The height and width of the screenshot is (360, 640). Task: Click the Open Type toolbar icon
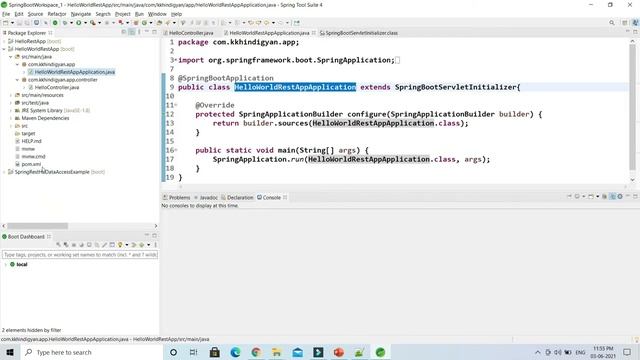159,23
